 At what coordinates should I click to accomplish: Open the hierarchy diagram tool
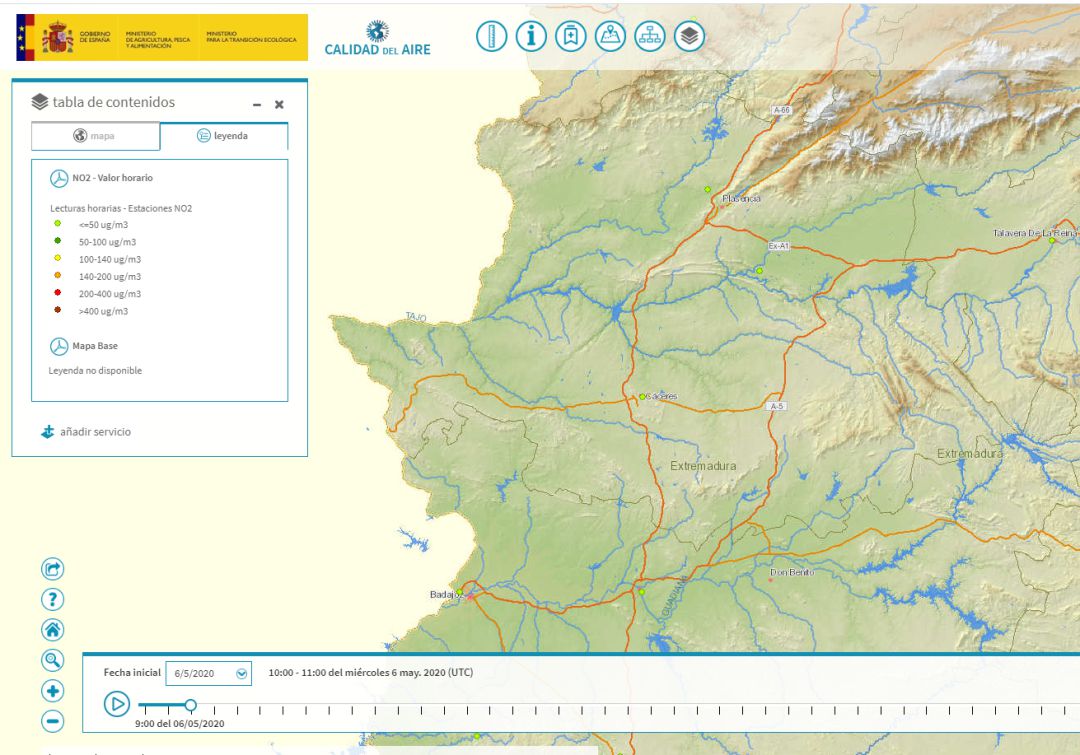[650, 36]
